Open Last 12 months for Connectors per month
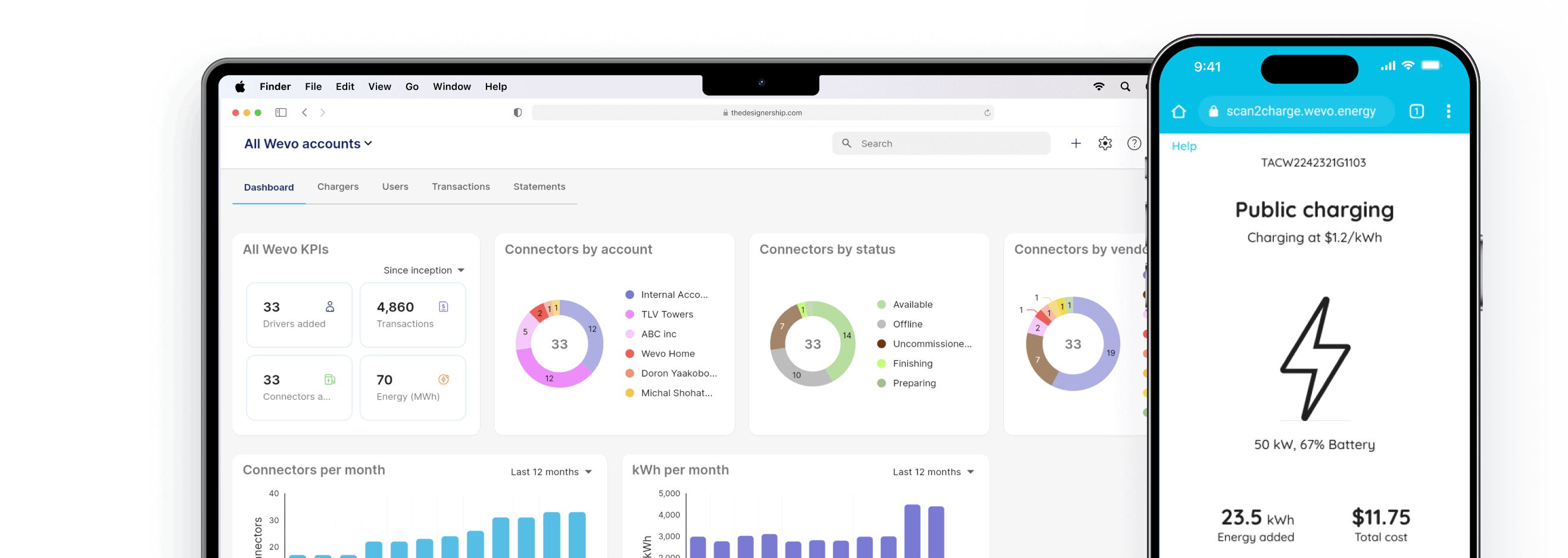 tap(551, 472)
